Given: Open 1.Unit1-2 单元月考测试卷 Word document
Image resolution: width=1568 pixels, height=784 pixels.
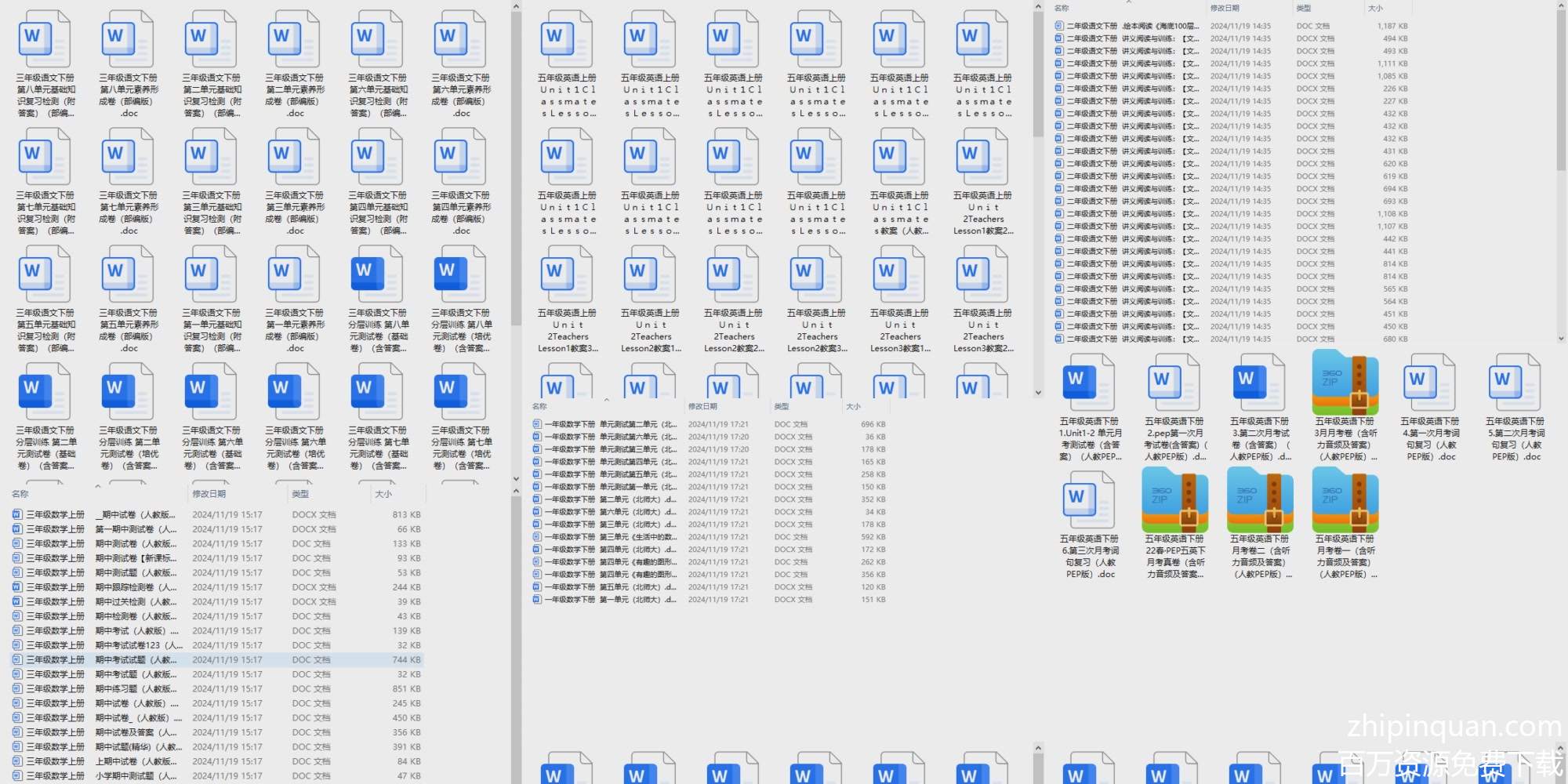Looking at the screenshot, I should [1089, 384].
